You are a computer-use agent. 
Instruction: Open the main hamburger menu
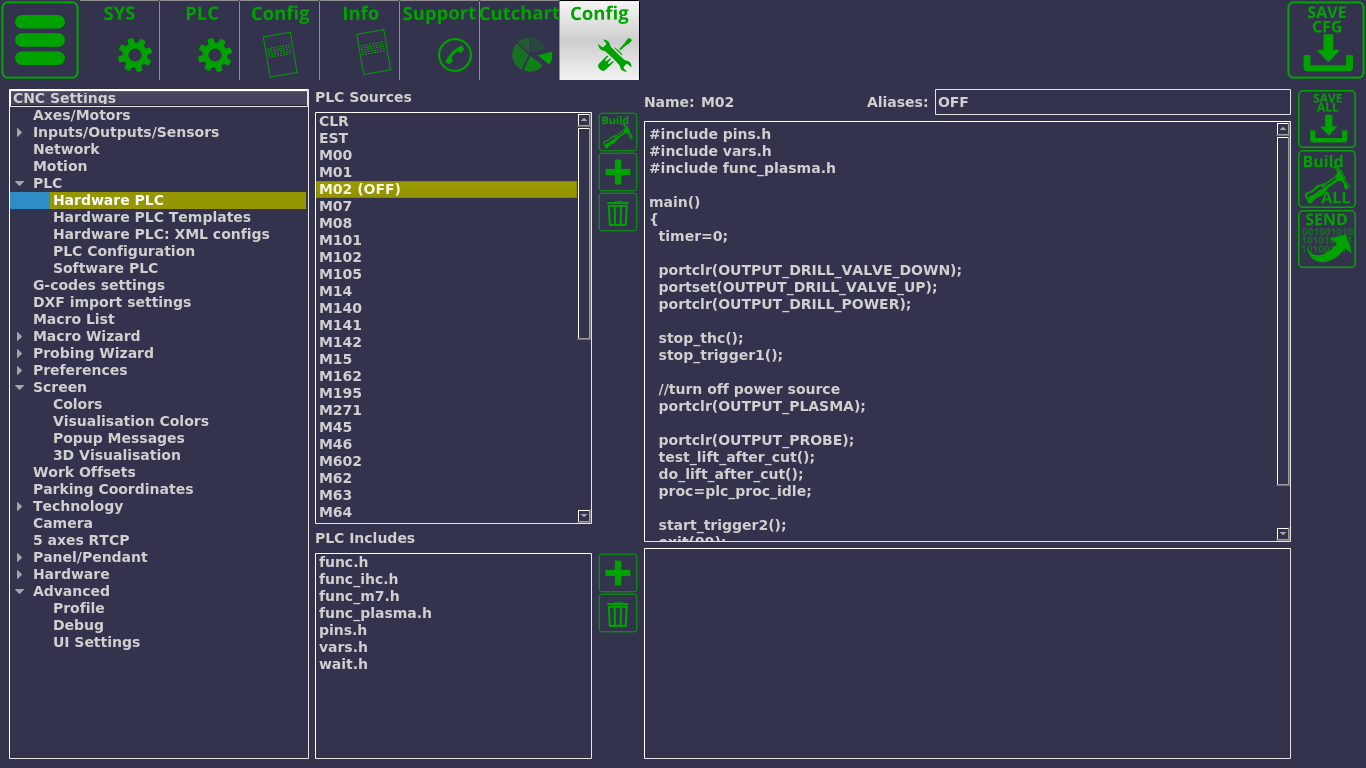pyautogui.click(x=40, y=40)
